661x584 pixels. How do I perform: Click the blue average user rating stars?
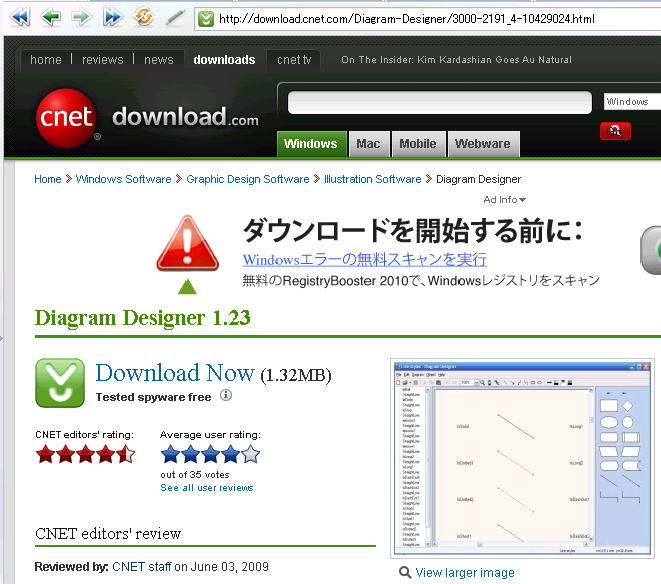coord(210,454)
